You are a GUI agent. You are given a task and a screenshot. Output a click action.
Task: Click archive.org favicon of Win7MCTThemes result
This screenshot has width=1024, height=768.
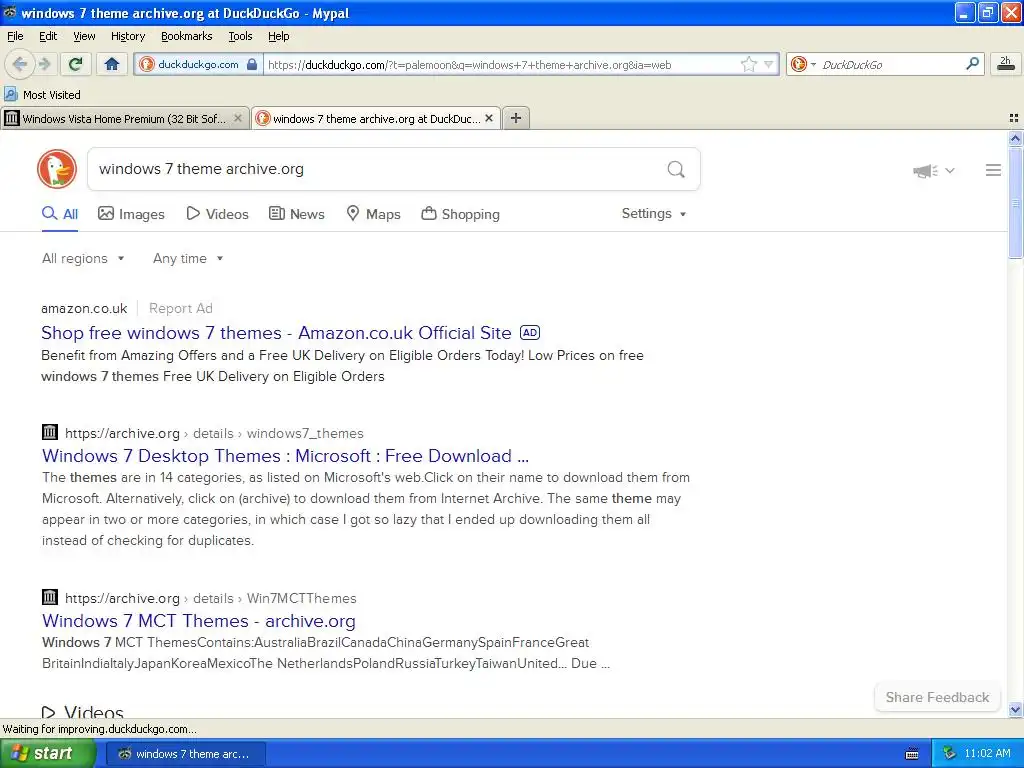pyautogui.click(x=50, y=597)
